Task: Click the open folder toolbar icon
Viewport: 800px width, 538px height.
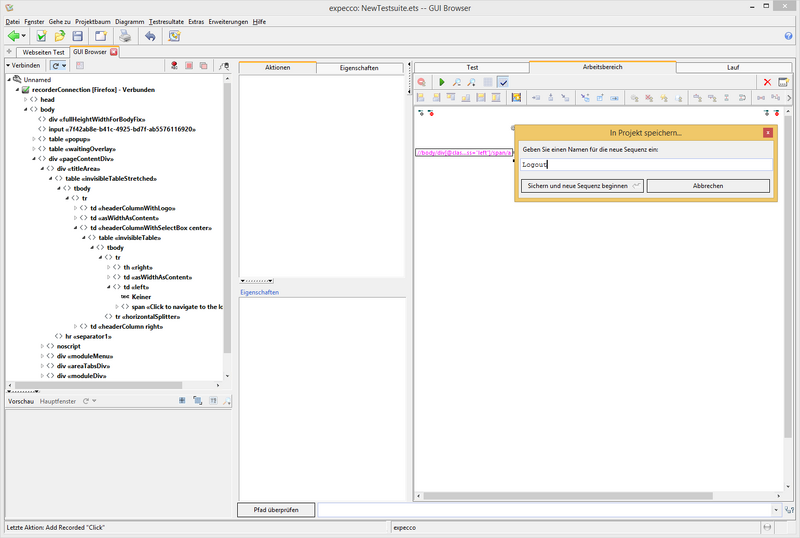Action: pyautogui.click(x=60, y=36)
